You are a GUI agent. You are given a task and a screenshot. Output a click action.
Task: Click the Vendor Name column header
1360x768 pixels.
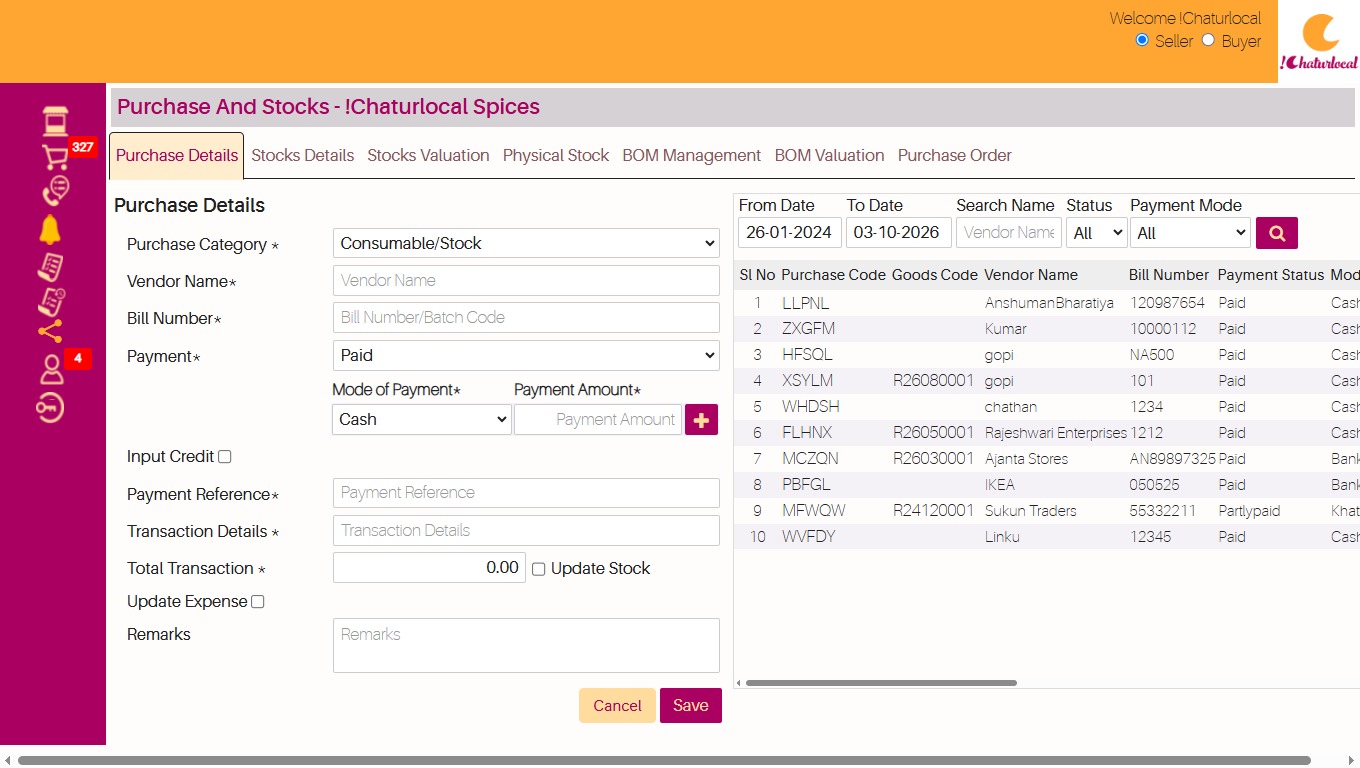click(x=1031, y=275)
